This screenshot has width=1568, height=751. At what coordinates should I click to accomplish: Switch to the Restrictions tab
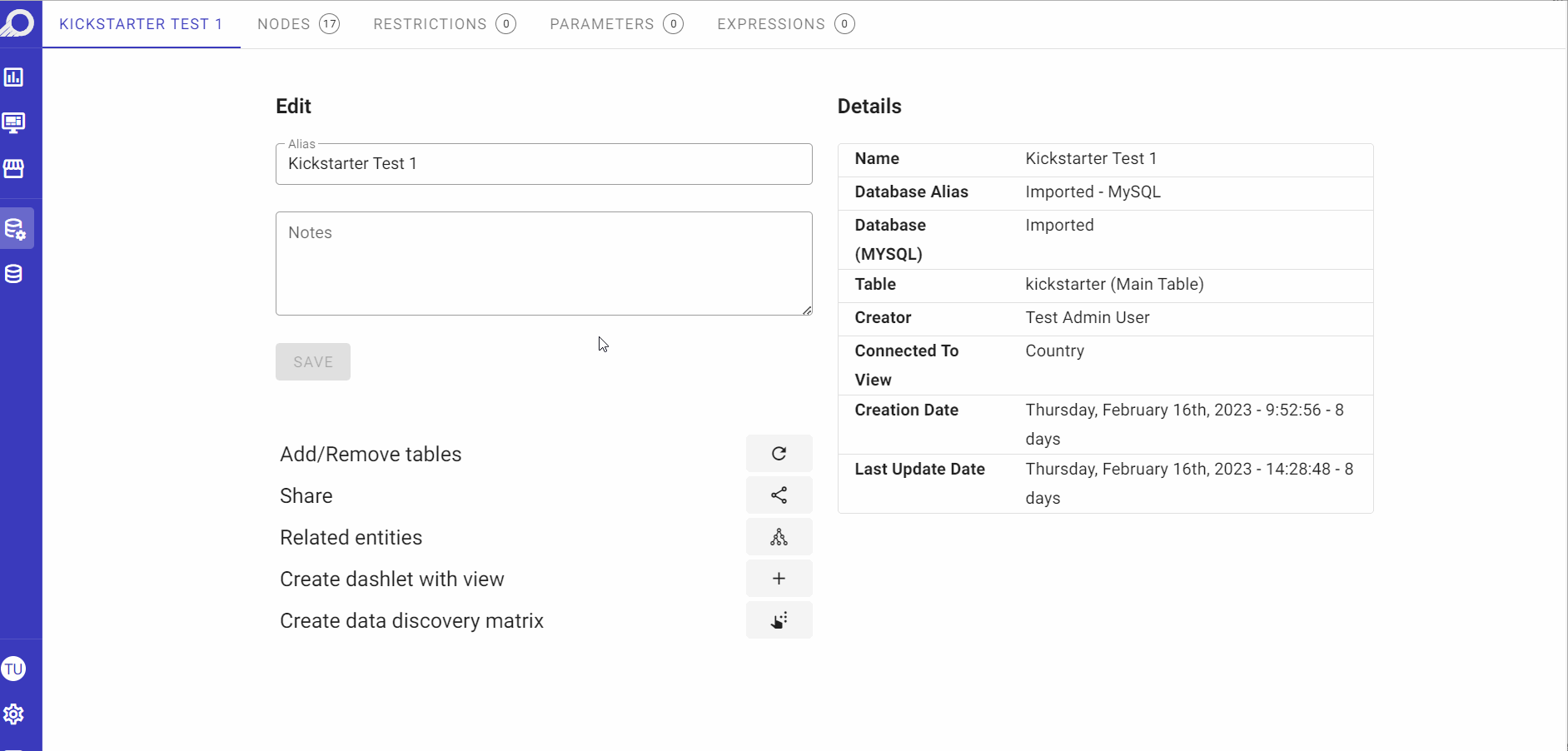(445, 24)
